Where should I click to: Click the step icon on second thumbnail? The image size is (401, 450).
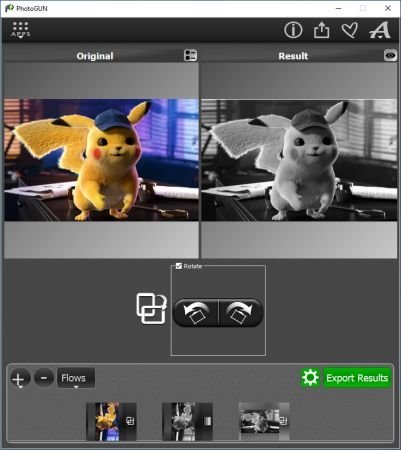pos(207,421)
